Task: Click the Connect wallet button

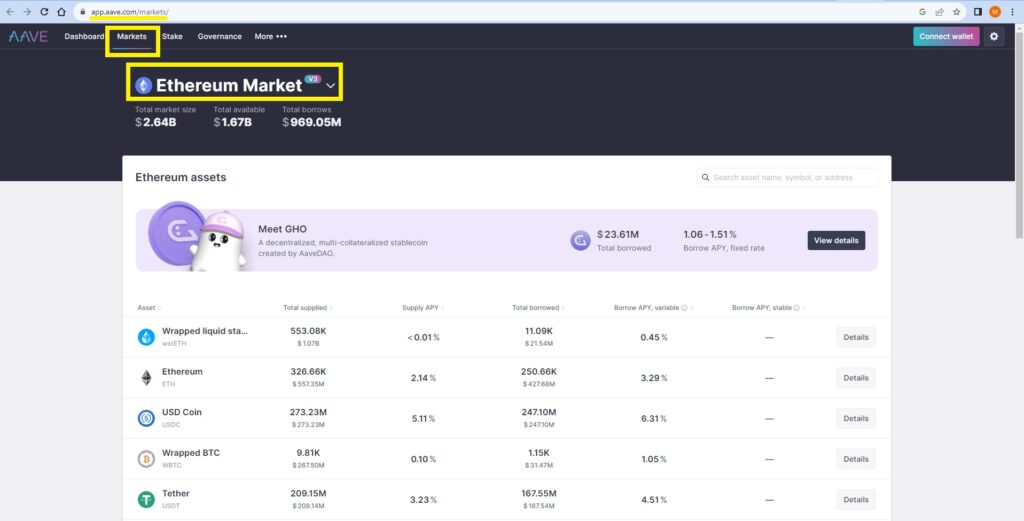Action: point(946,37)
